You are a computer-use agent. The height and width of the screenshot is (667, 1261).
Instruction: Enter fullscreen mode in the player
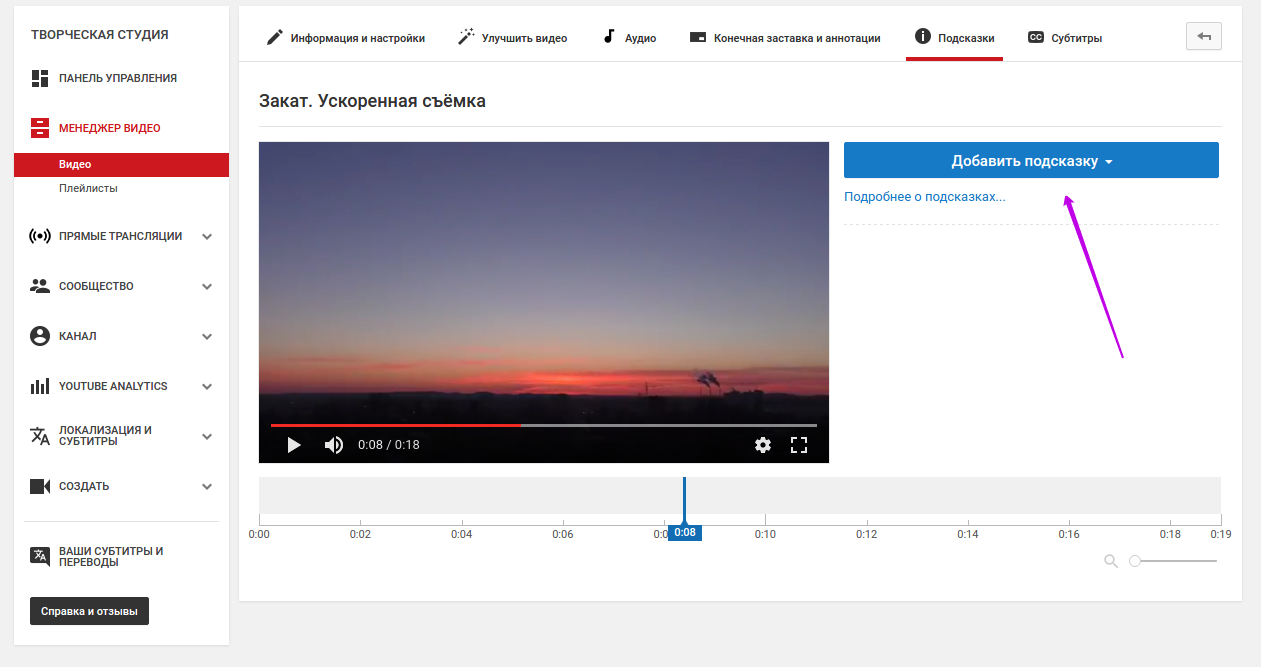(x=799, y=445)
